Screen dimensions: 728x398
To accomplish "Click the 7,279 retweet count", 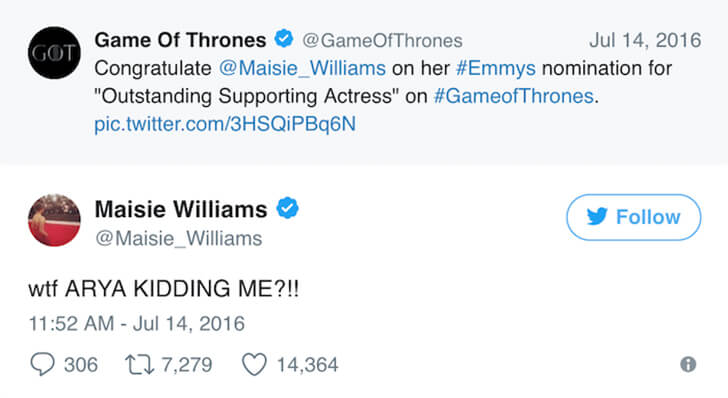I will click(187, 365).
